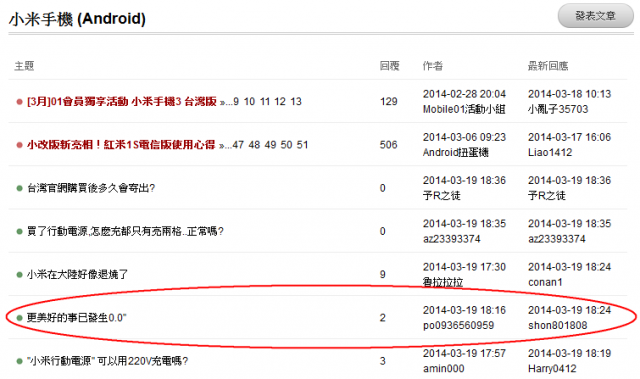Image resolution: width=640 pixels, height=379 pixels.
Task: Click the 回覆 column header
Action: pyautogui.click(x=389, y=66)
